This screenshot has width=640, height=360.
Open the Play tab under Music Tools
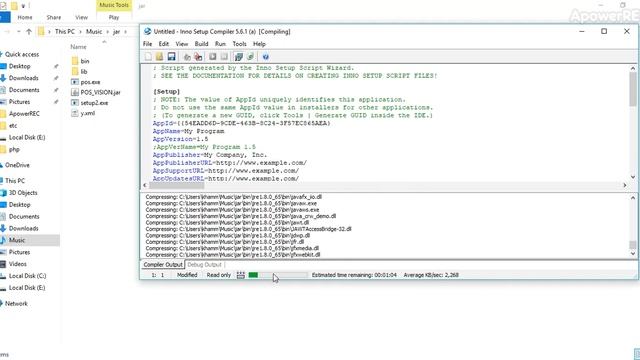114,18
